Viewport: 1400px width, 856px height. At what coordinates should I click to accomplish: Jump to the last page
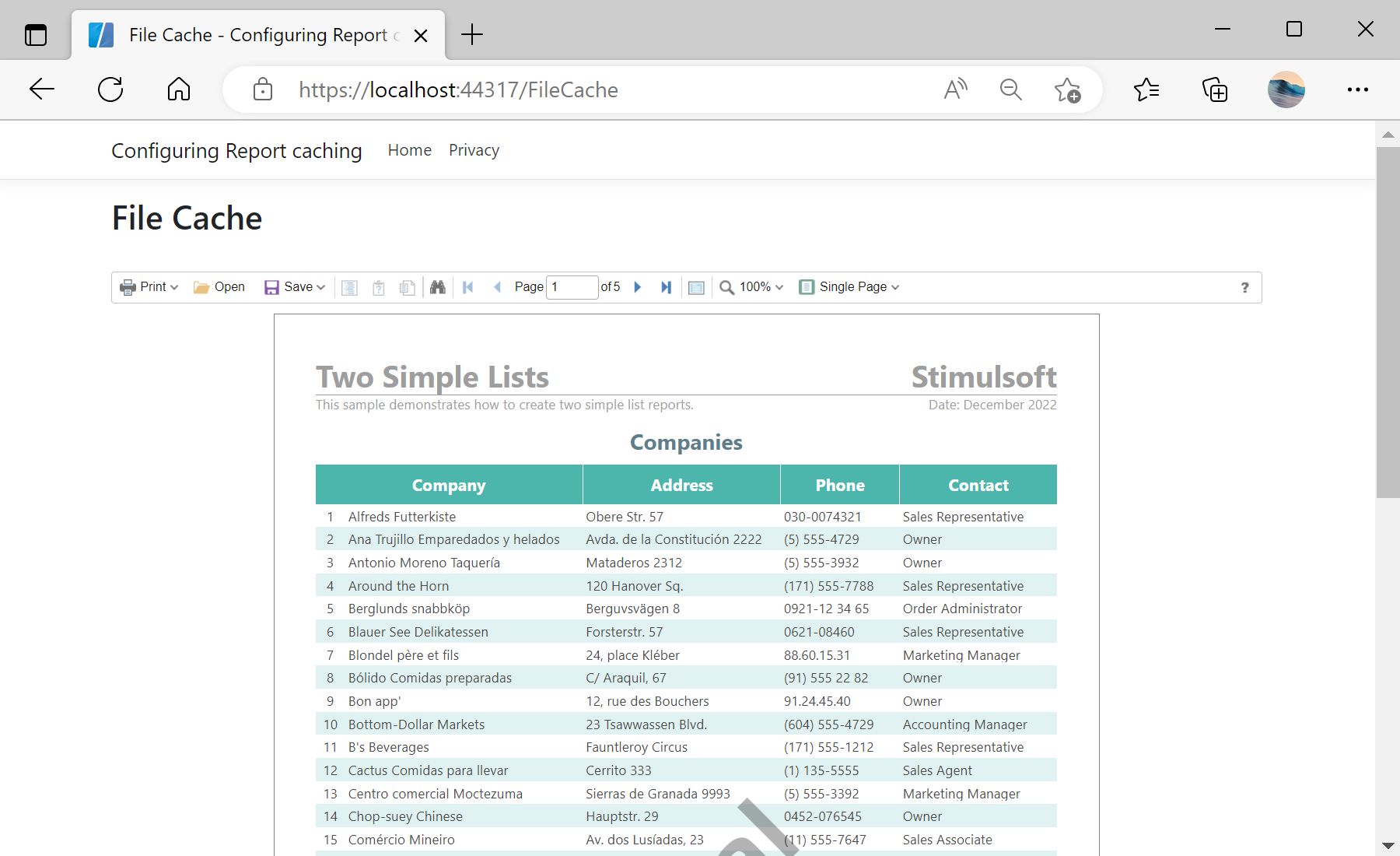pyautogui.click(x=666, y=287)
